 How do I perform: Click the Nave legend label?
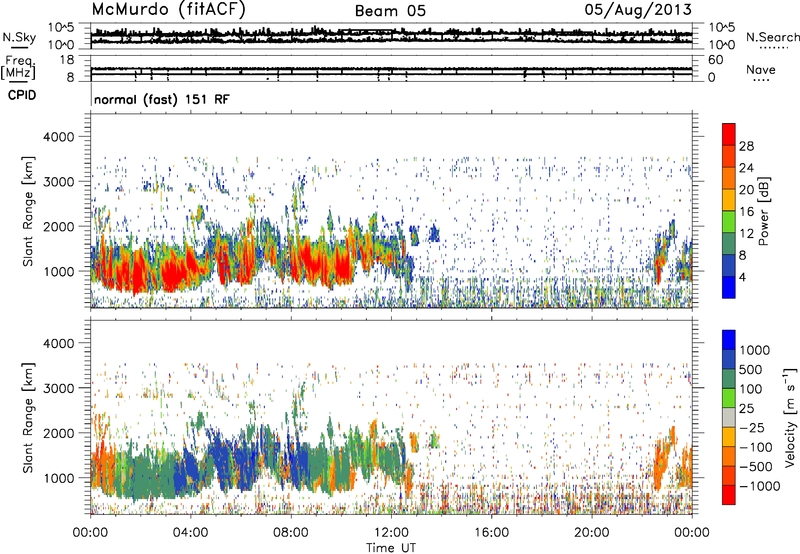pos(761,69)
